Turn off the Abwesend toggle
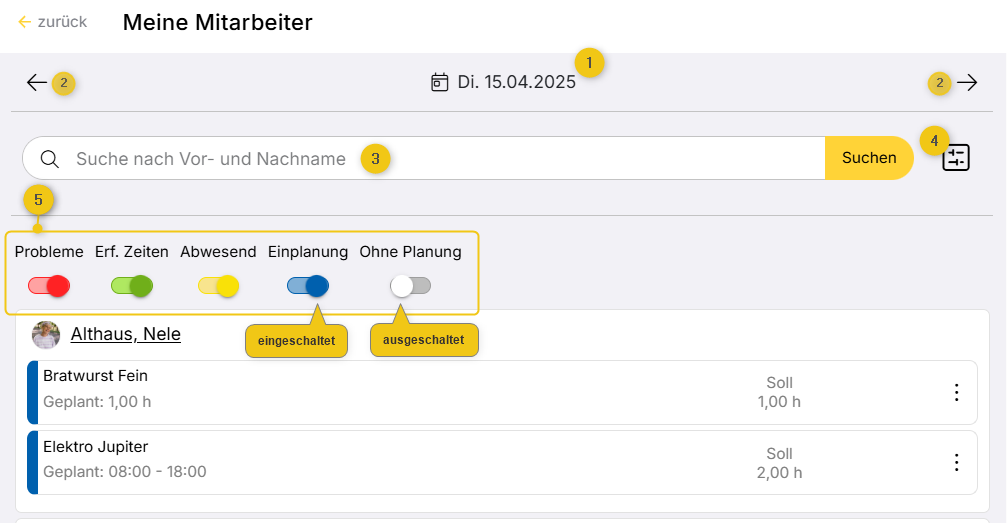Image resolution: width=1007 pixels, height=523 pixels. (x=218, y=286)
